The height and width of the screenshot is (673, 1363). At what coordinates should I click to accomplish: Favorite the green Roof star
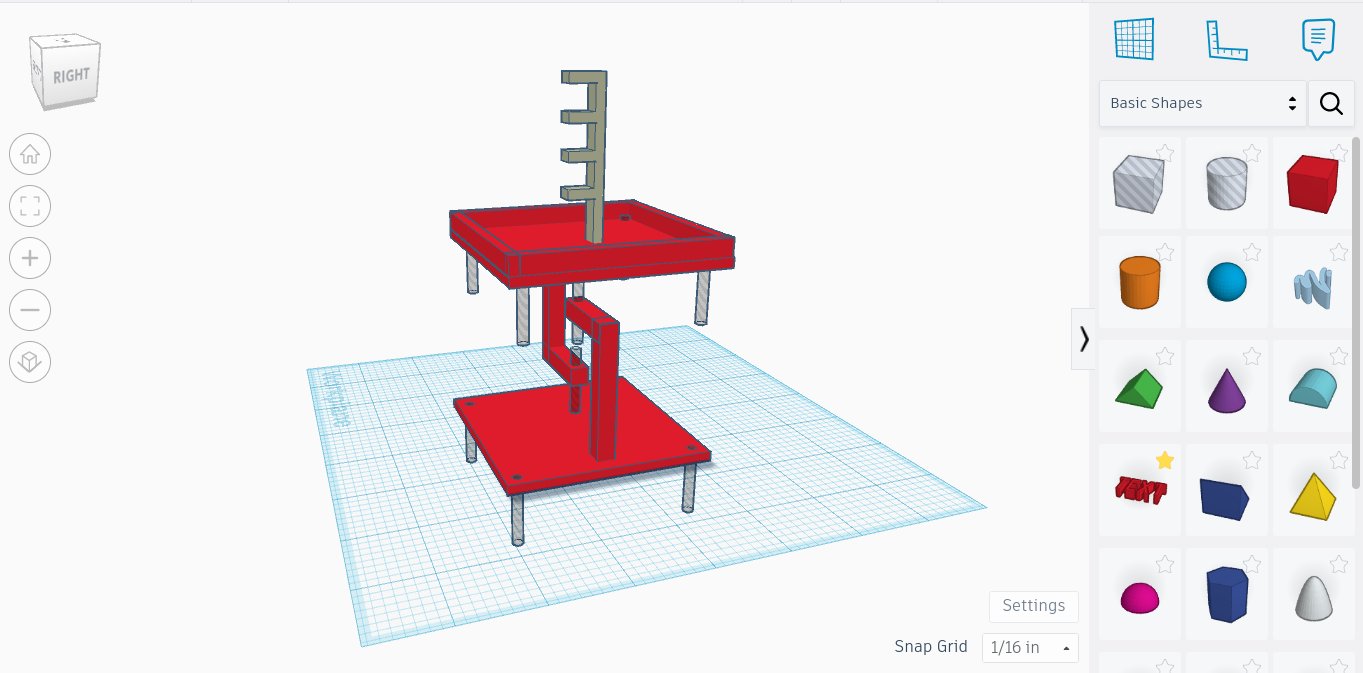coord(1165,356)
